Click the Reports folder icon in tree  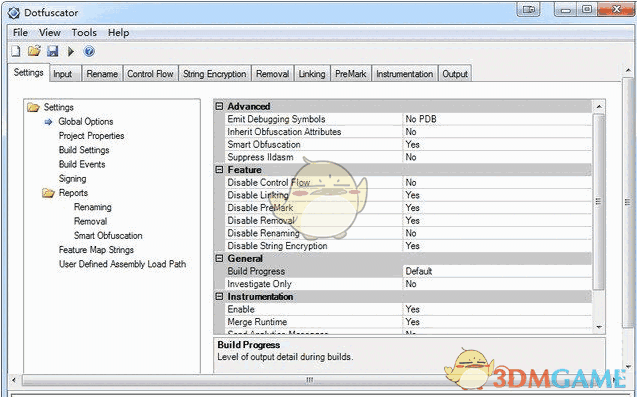pyautogui.click(x=48, y=193)
